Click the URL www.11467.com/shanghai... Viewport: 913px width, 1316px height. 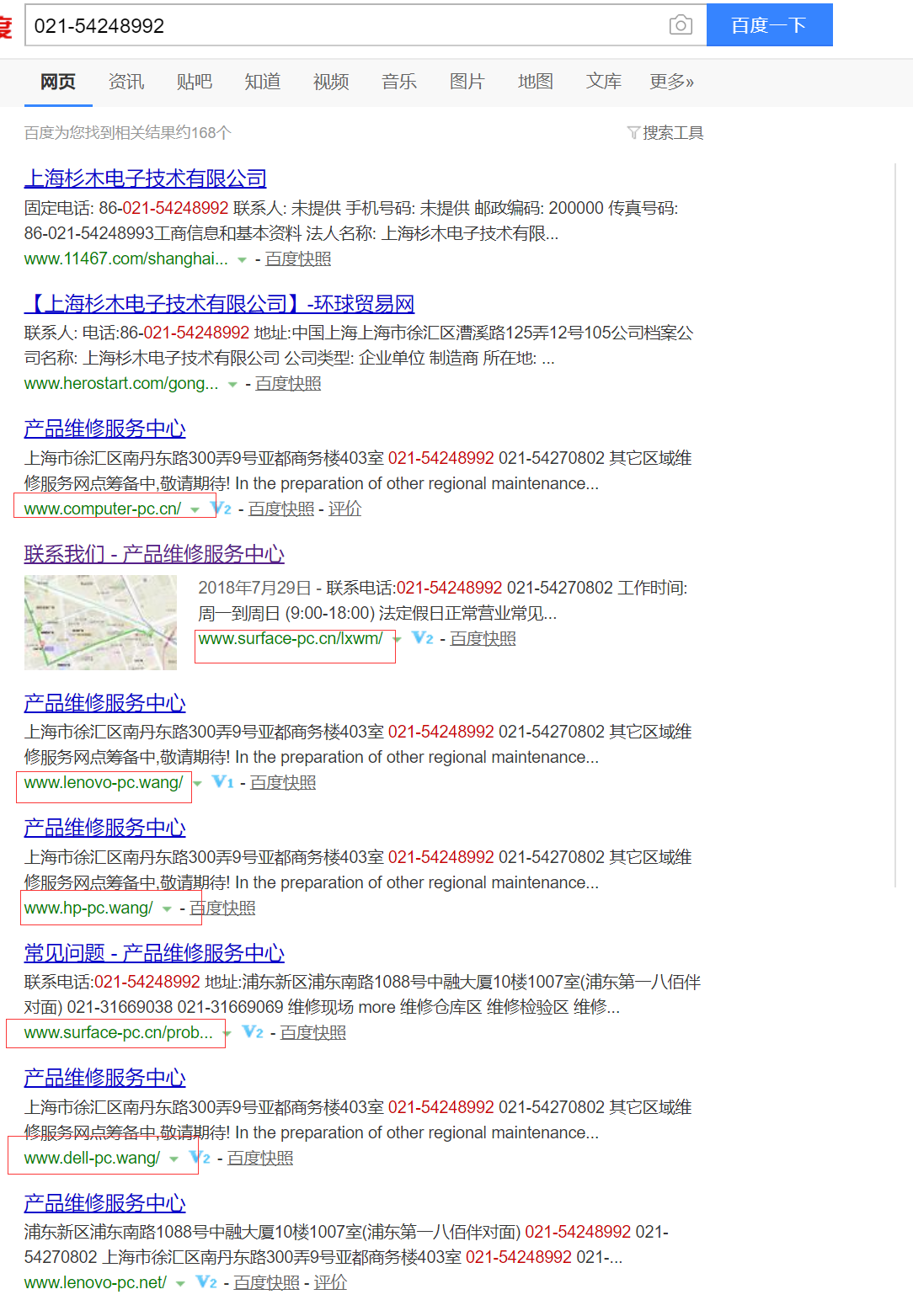coord(126,259)
